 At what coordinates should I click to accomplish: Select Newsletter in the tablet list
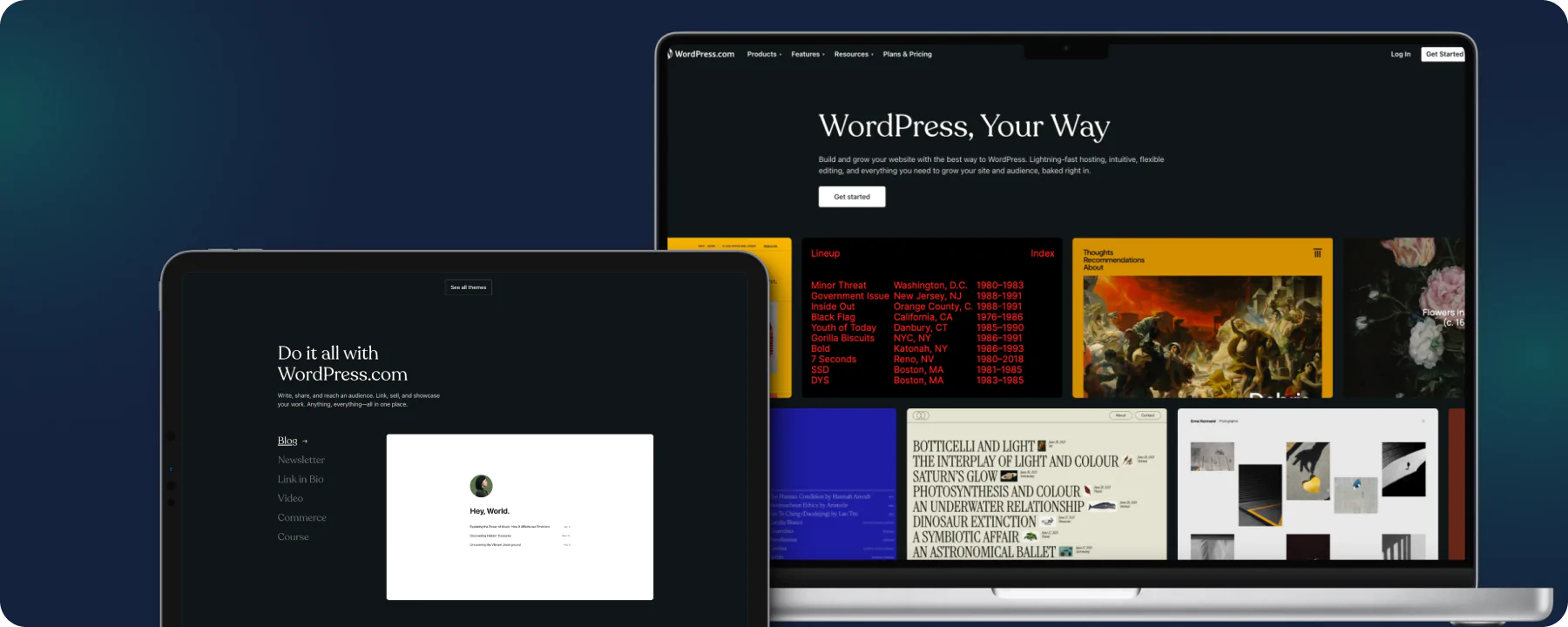pos(301,460)
